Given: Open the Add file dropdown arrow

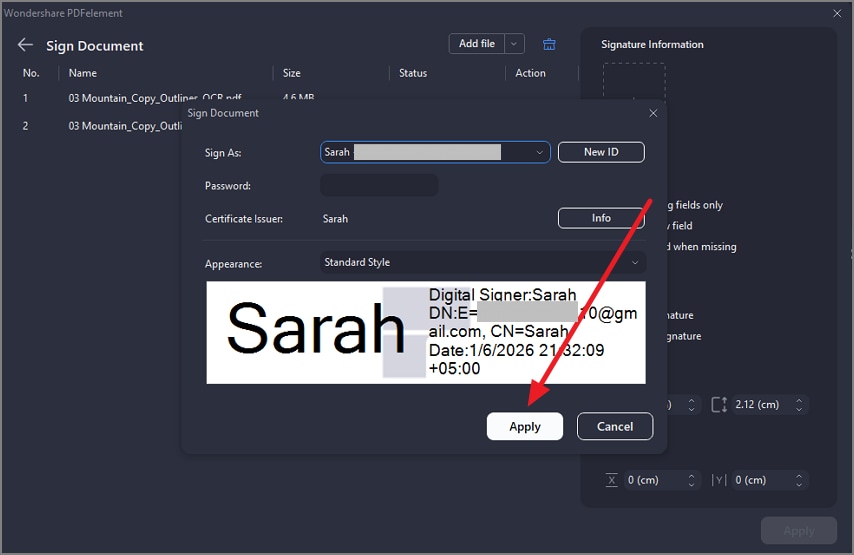Looking at the screenshot, I should (514, 44).
